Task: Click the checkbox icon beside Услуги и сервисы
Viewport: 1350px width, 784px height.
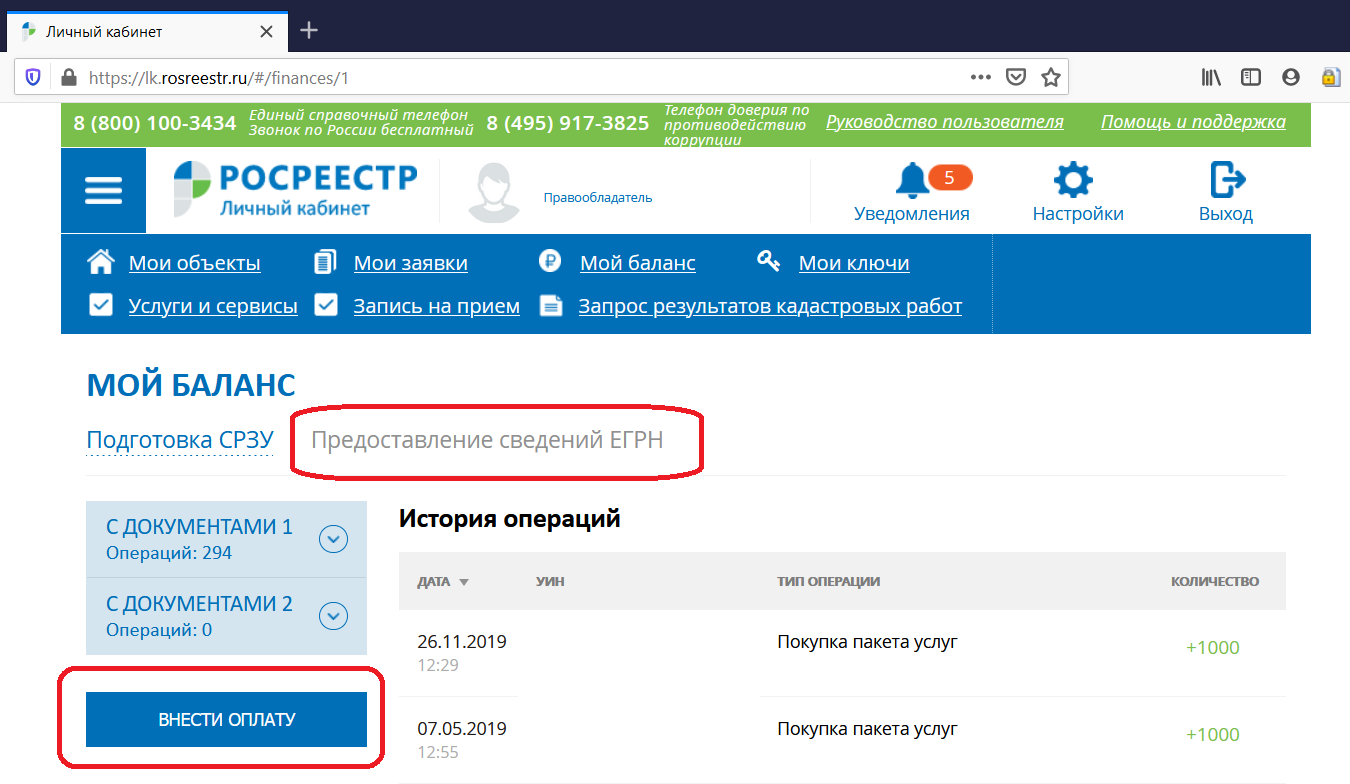Action: pyautogui.click(x=101, y=305)
